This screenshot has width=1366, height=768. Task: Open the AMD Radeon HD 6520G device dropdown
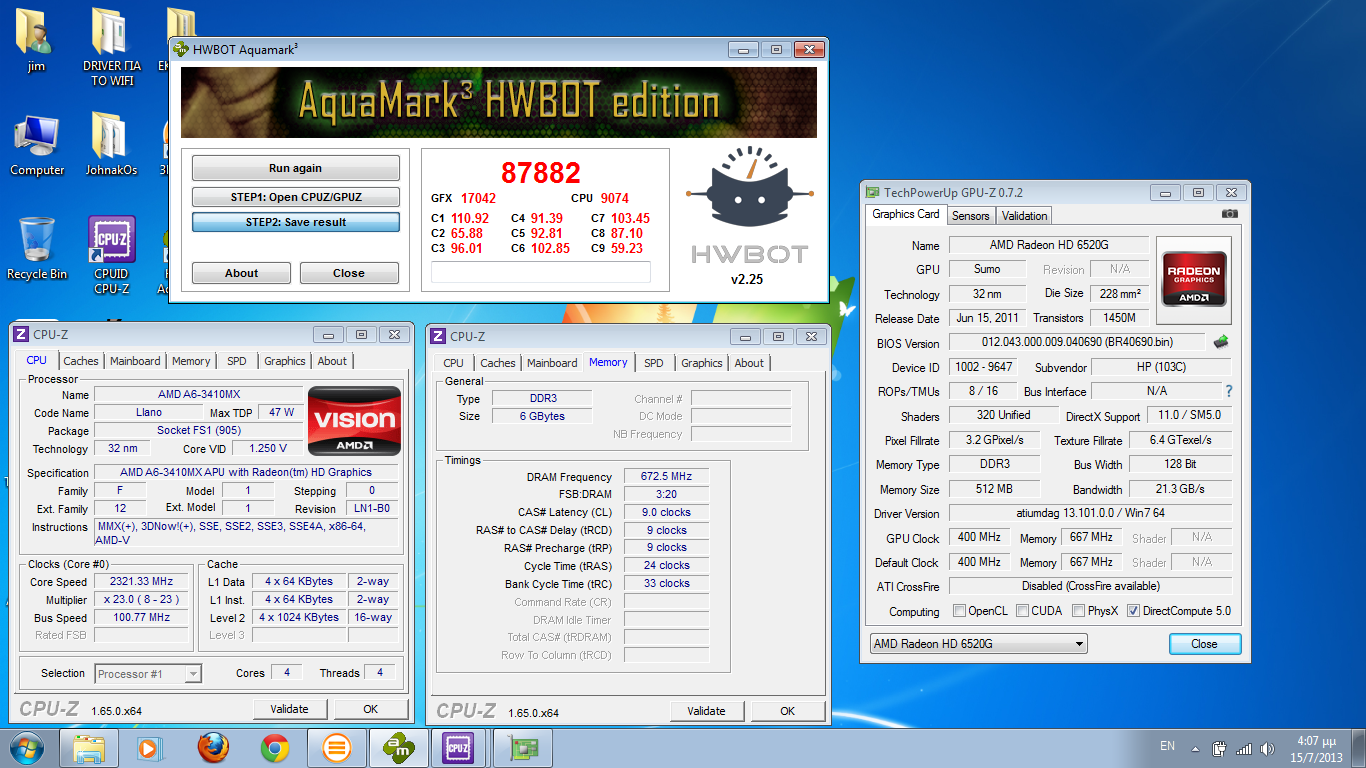coord(978,644)
